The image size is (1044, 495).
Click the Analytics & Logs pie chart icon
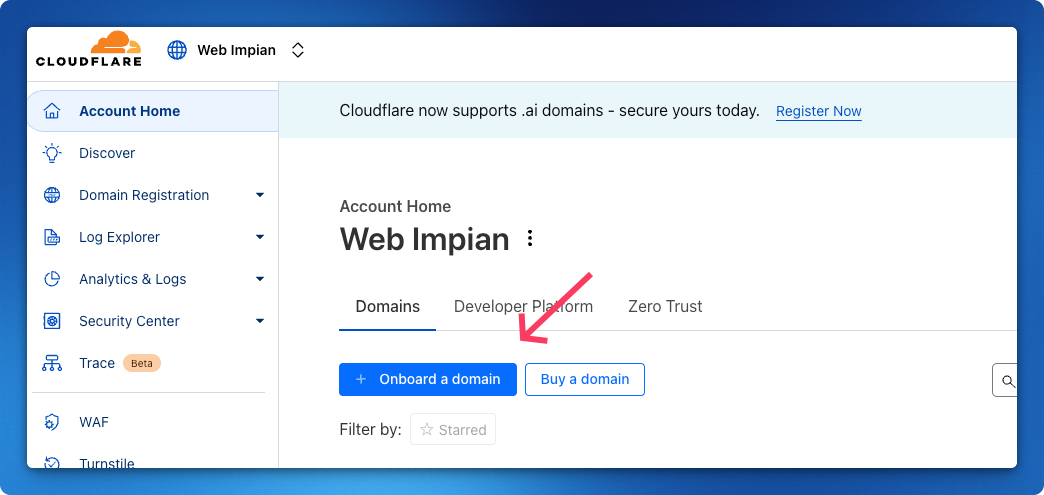point(52,279)
